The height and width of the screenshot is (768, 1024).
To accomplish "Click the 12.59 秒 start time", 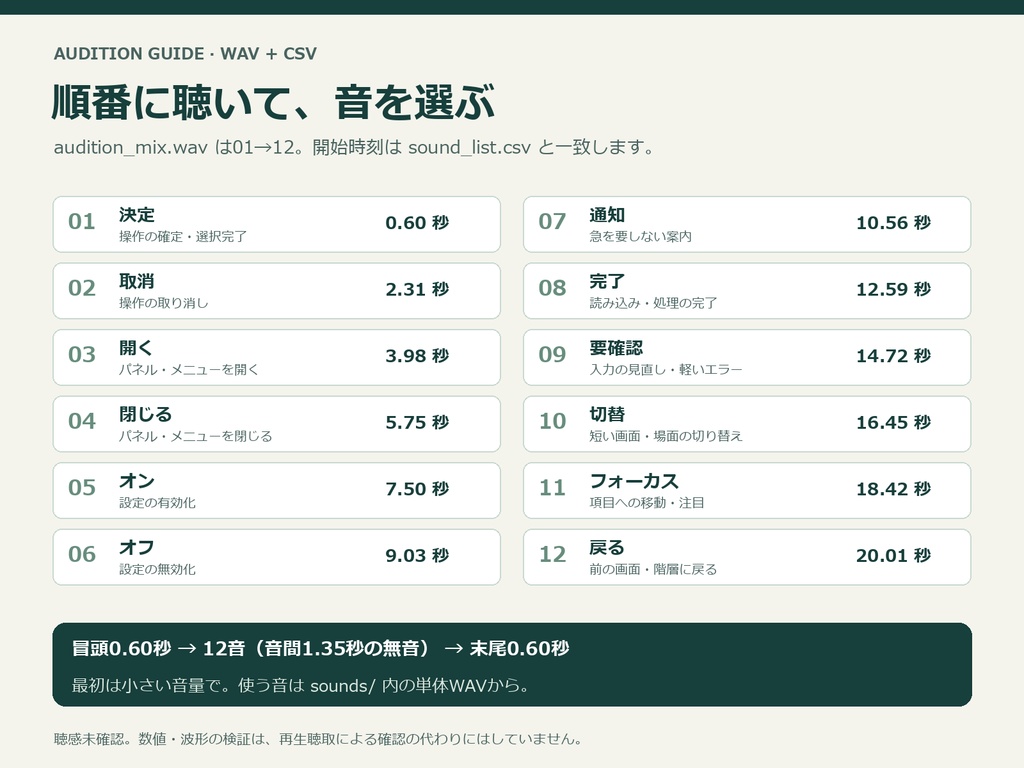I will click(x=893, y=289).
